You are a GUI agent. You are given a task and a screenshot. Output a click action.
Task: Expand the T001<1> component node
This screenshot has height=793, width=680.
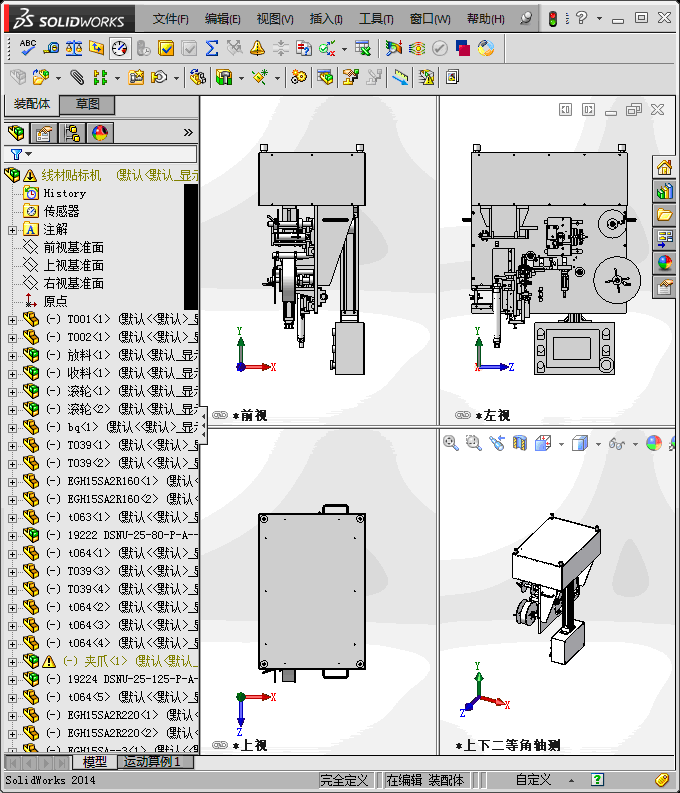point(13,320)
